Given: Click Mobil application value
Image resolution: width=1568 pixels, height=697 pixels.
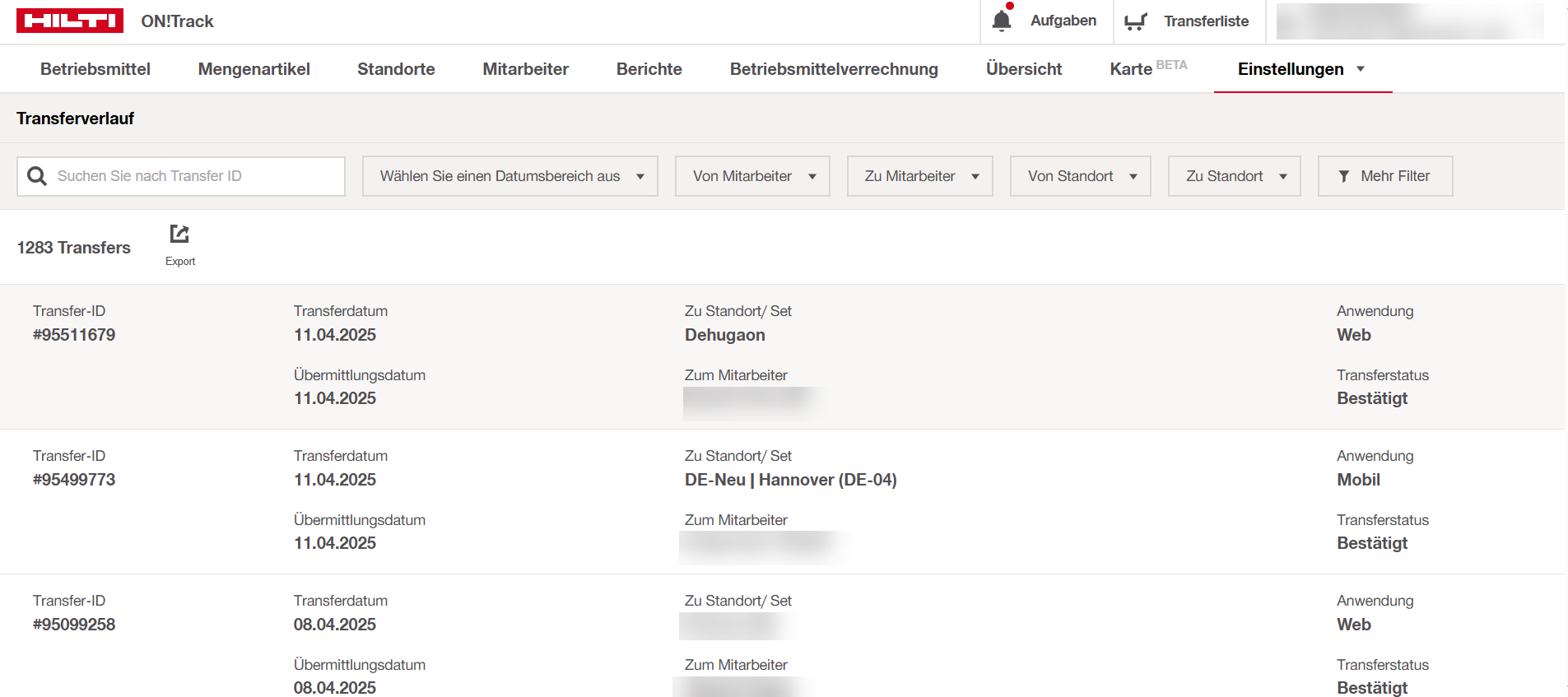Looking at the screenshot, I should [1359, 480].
